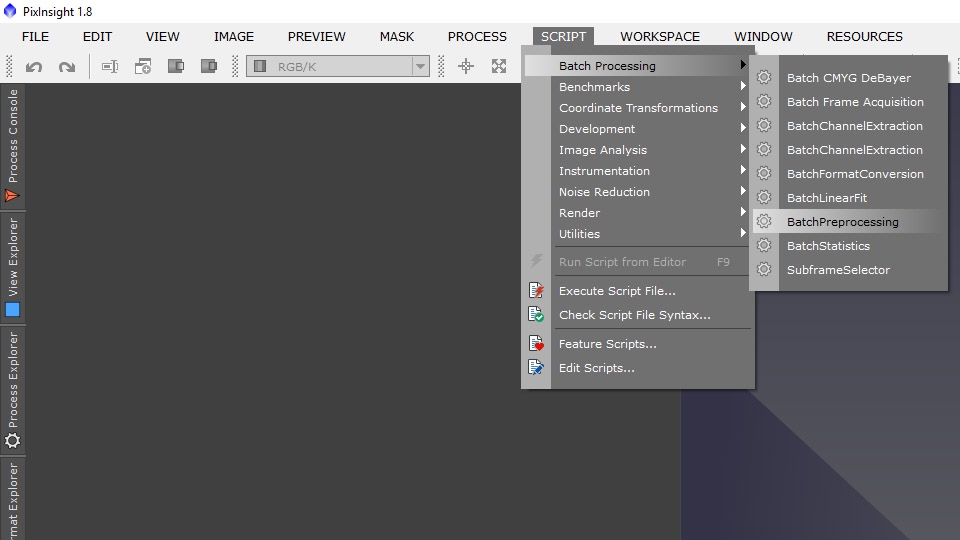
Task: Click the Redo arrow in toolbar
Action: pos(67,66)
